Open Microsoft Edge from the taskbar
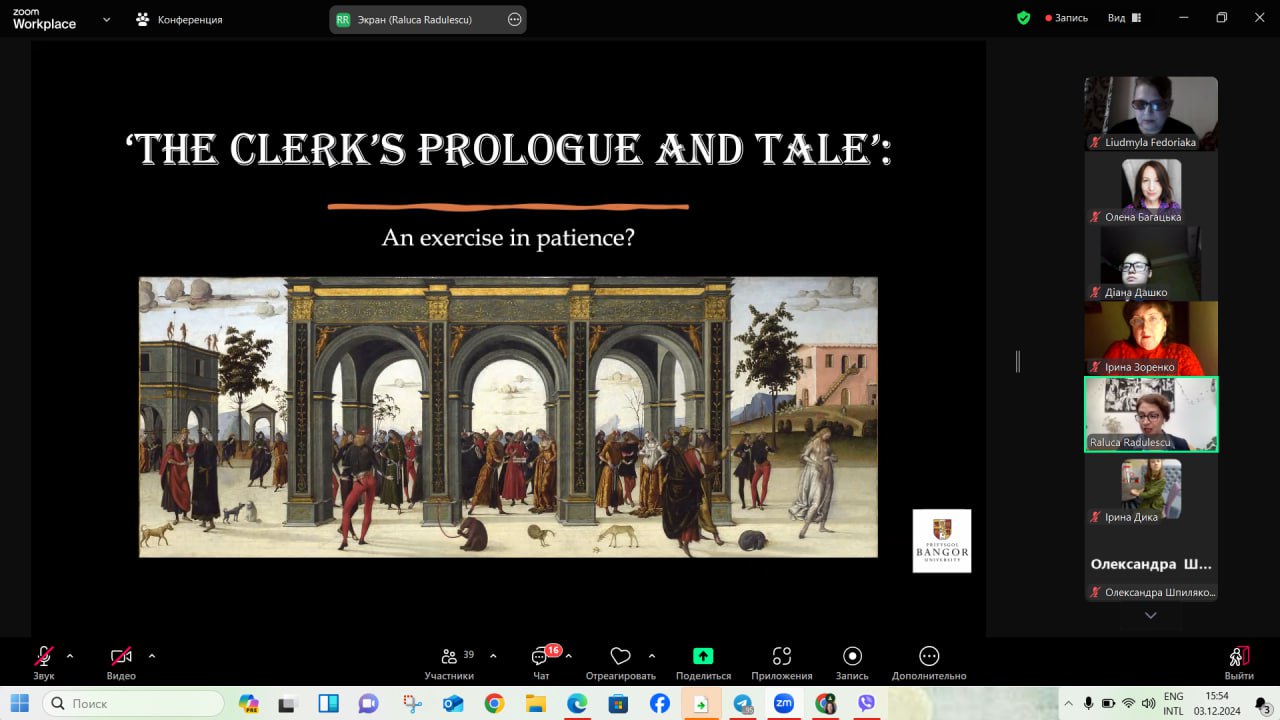Screen dimensions: 1280x720 pos(577,704)
